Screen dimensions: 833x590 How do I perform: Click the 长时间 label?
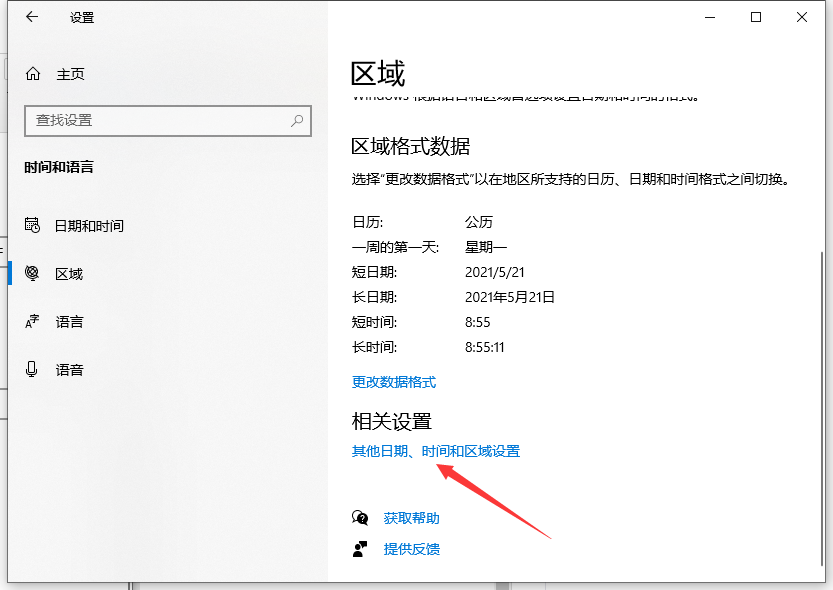coord(374,347)
